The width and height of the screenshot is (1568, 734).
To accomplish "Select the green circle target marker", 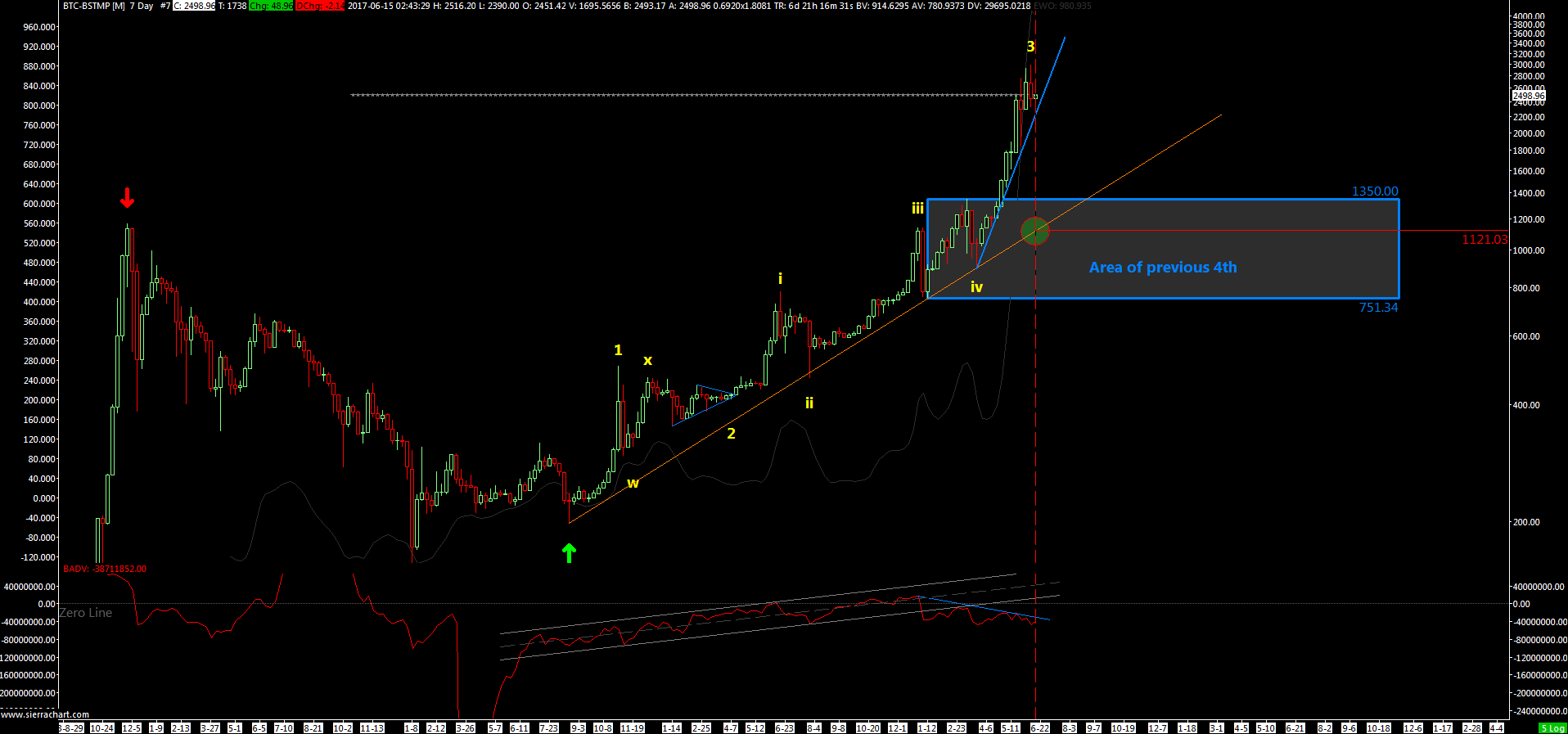I will (x=1035, y=232).
